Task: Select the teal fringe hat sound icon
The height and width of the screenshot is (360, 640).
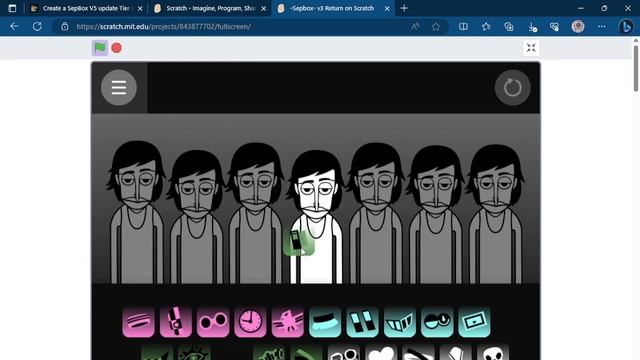Action: [x=325, y=322]
